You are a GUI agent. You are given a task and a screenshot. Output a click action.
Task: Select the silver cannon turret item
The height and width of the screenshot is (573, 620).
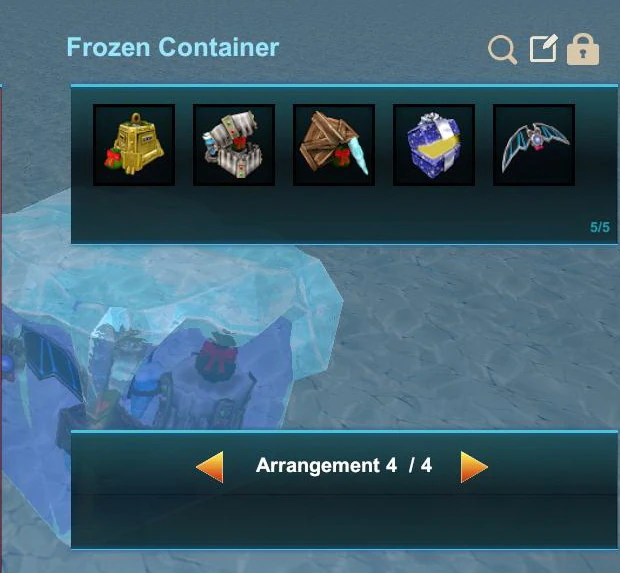(234, 145)
